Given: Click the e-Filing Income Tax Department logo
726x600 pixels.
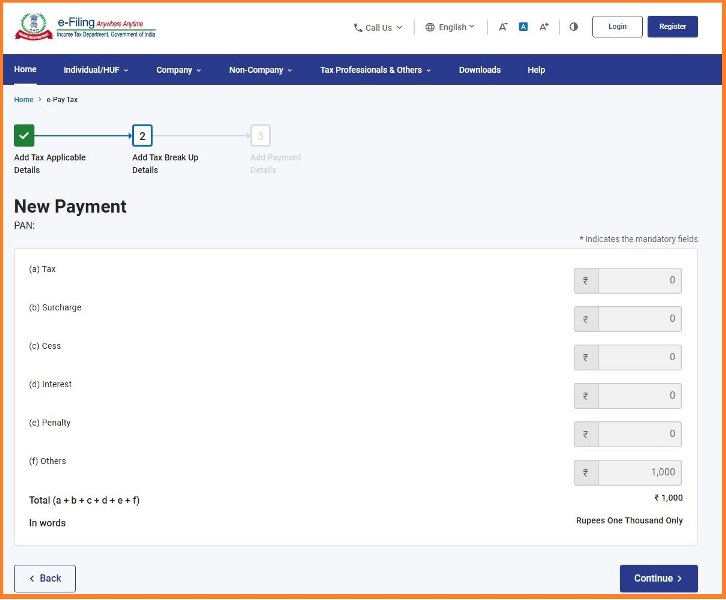Looking at the screenshot, I should coord(85,27).
